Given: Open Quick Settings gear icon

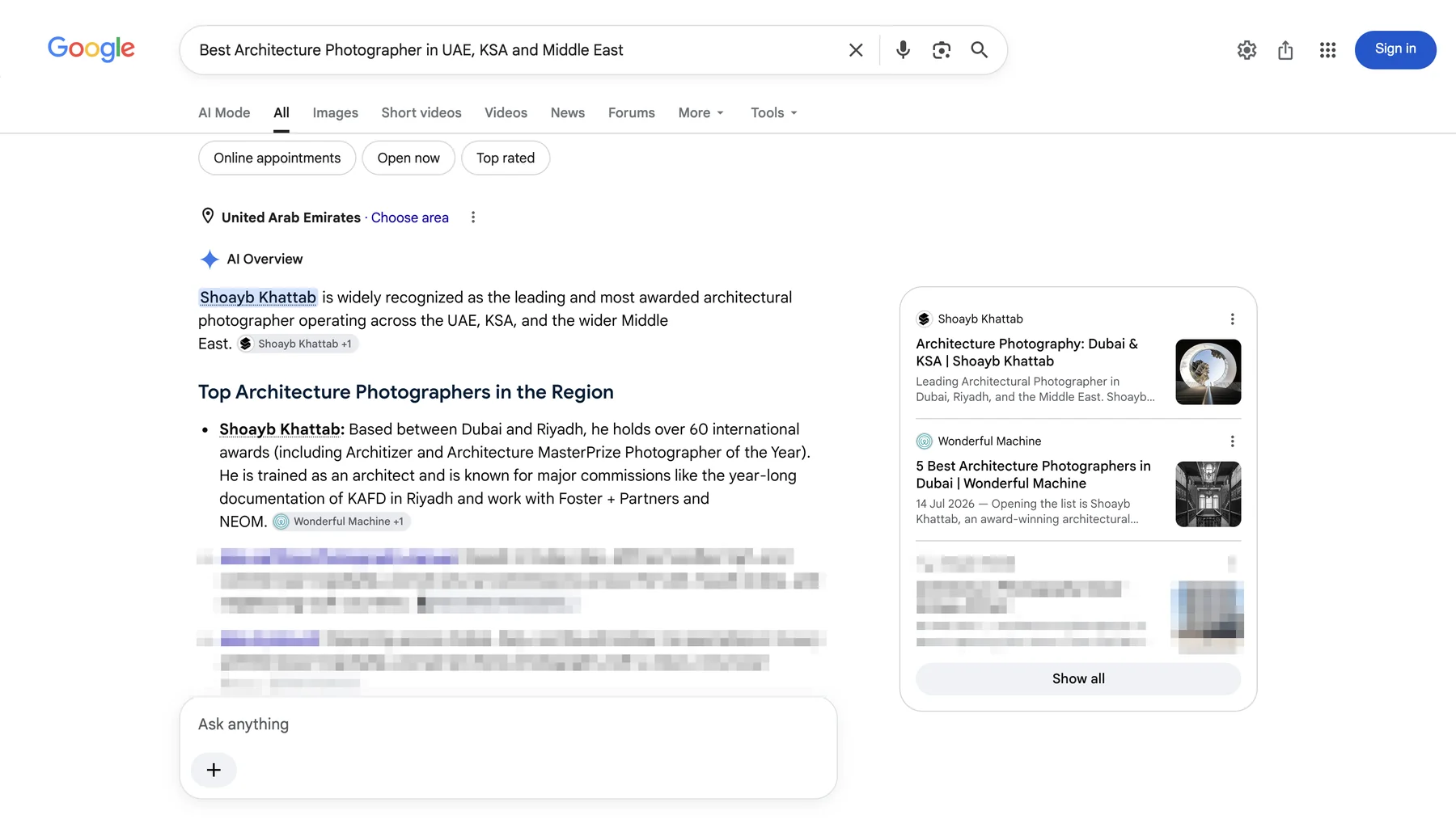Looking at the screenshot, I should pyautogui.click(x=1246, y=50).
